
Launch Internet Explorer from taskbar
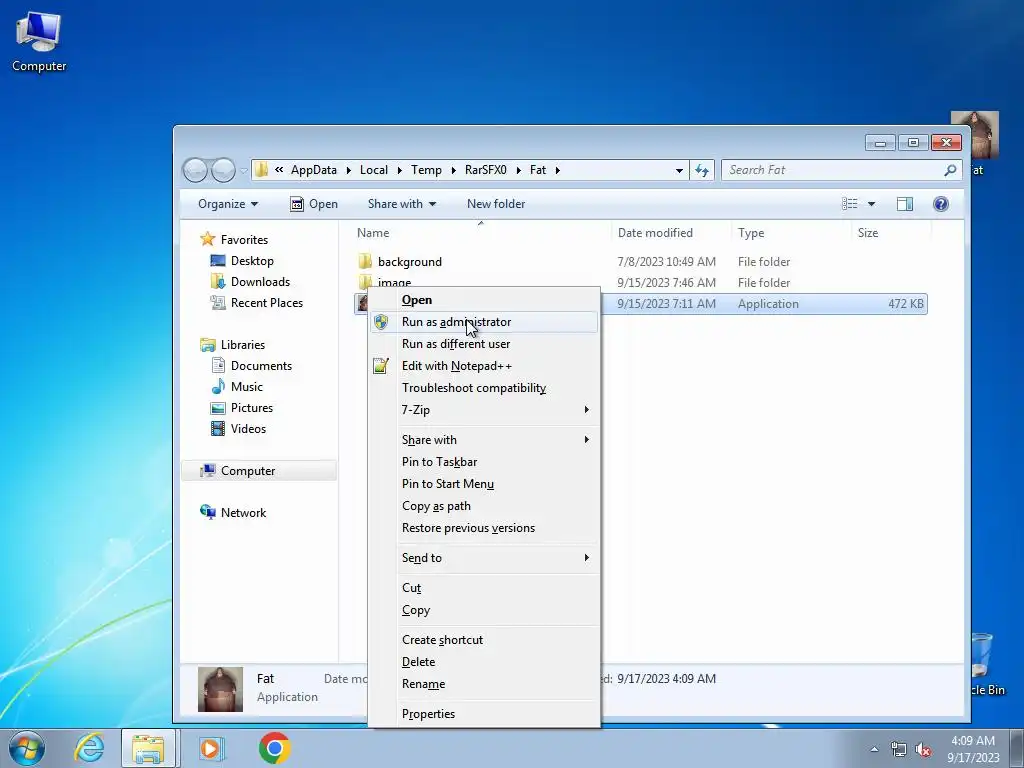click(89, 748)
